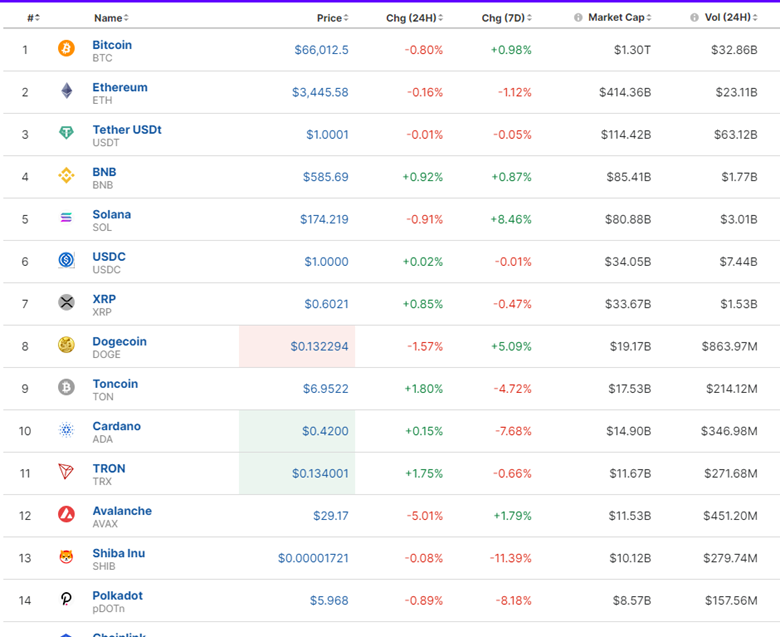Click the Bitcoin coin logo icon

click(66, 48)
